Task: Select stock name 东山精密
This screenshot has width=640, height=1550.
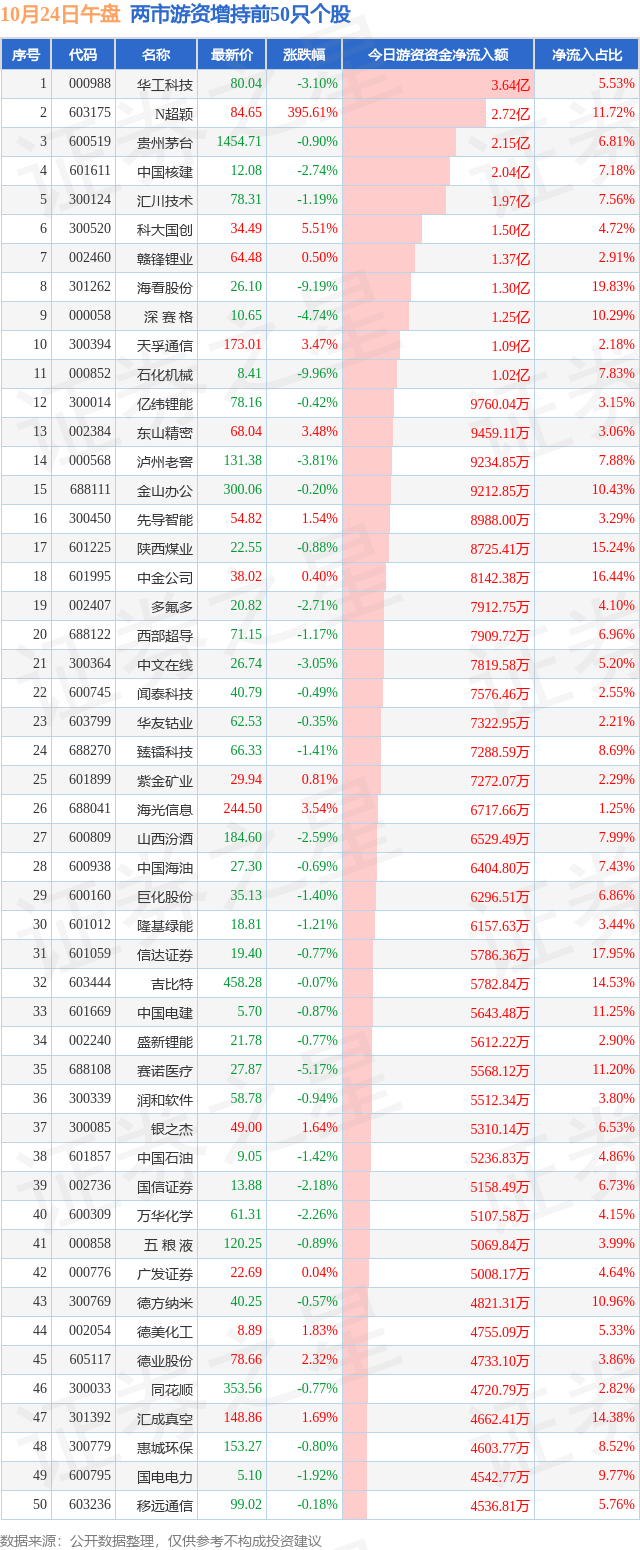Action: click(x=165, y=432)
